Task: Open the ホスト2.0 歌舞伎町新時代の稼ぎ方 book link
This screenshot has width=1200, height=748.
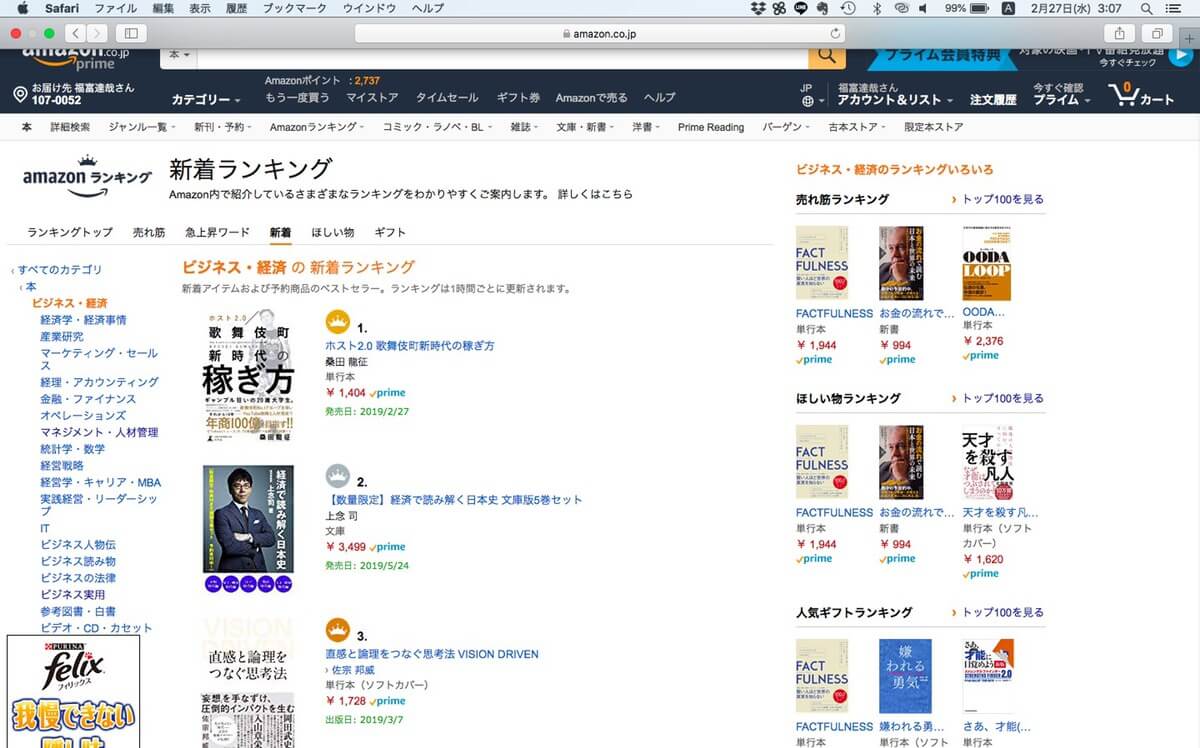Action: (x=410, y=346)
